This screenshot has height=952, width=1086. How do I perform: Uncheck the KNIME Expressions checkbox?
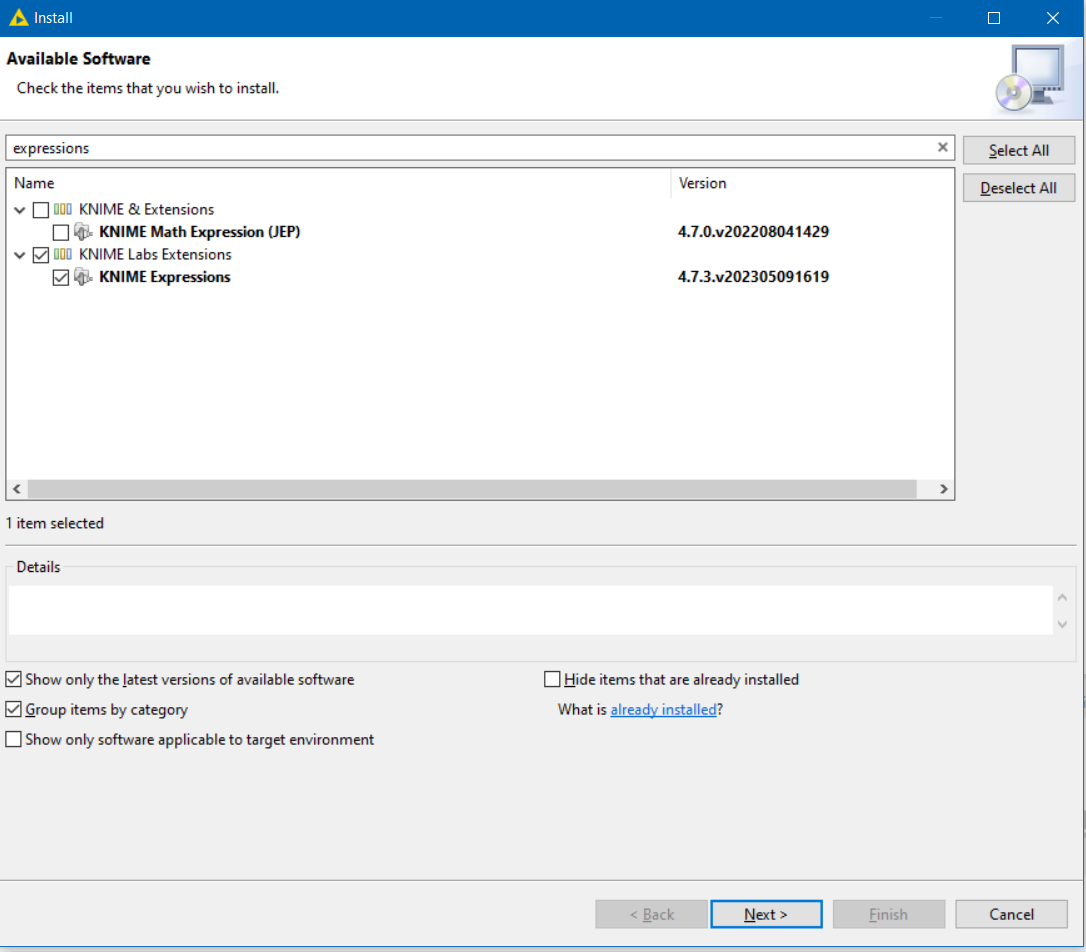[61, 278]
